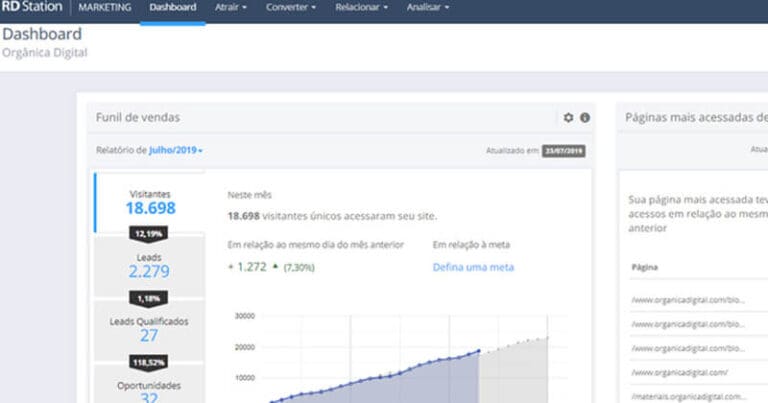This screenshot has width=768, height=403.
Task: Change report month from julho/2019
Action: (176, 150)
